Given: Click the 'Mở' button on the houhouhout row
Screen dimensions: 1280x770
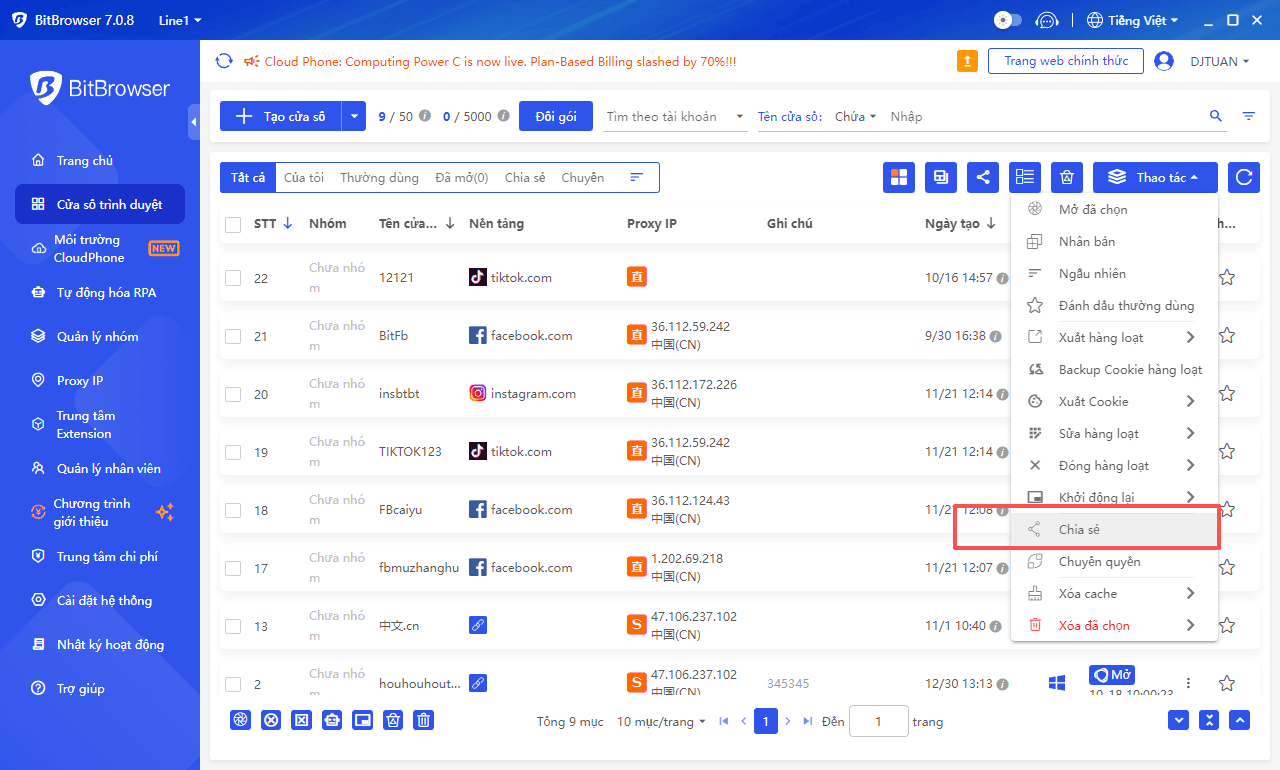Looking at the screenshot, I should [x=1111, y=674].
